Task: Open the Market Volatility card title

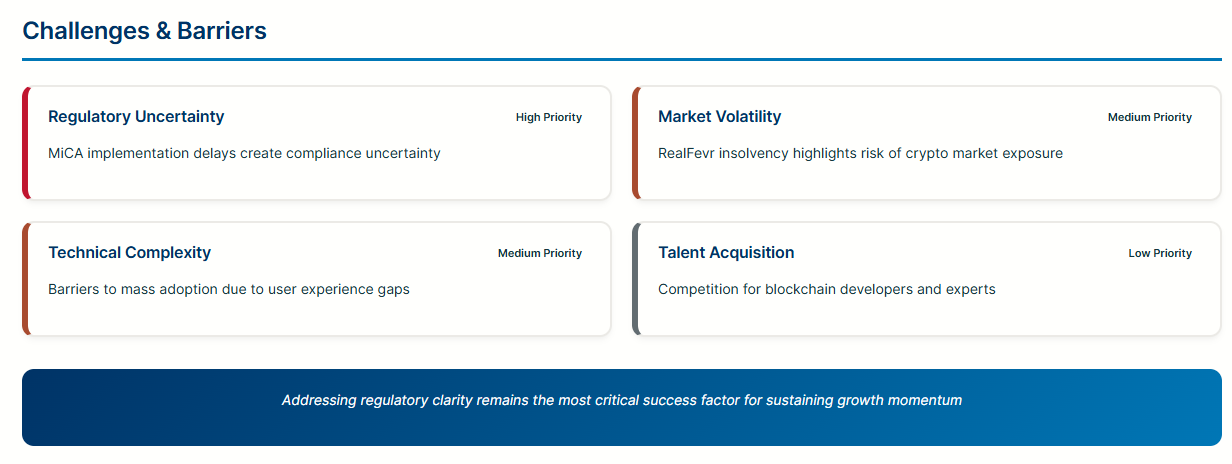Action: tap(719, 117)
